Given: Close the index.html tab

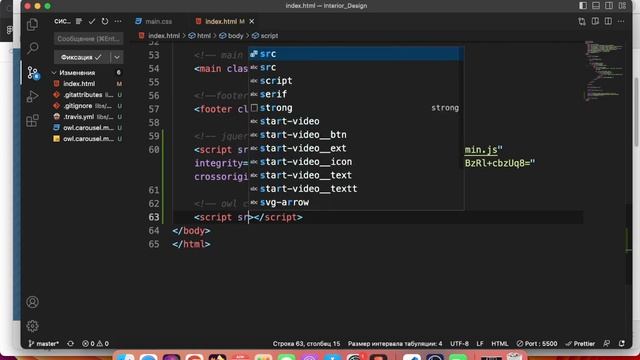Looking at the screenshot, I should pos(251,21).
